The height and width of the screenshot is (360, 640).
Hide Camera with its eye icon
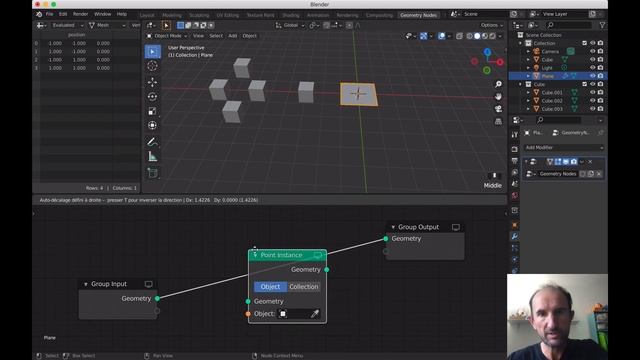(593, 51)
